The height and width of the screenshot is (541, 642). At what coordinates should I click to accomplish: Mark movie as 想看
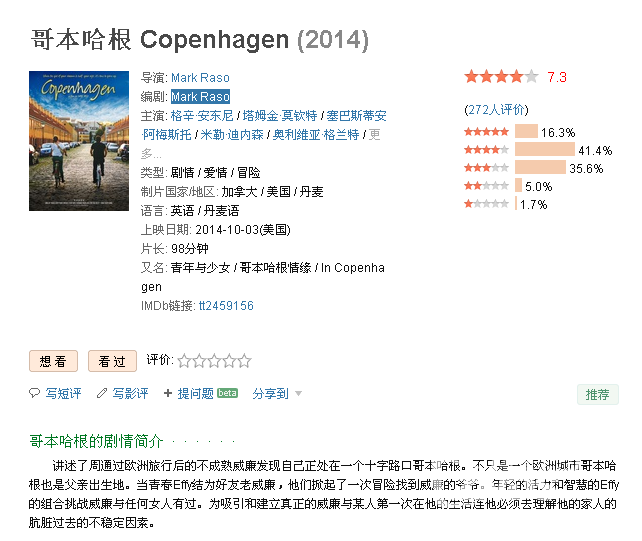[53, 361]
